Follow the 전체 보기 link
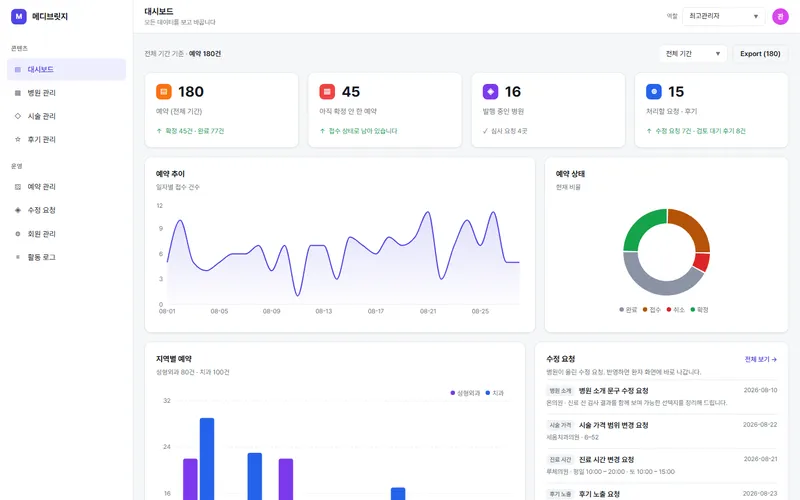This screenshot has width=800, height=500. (761, 359)
